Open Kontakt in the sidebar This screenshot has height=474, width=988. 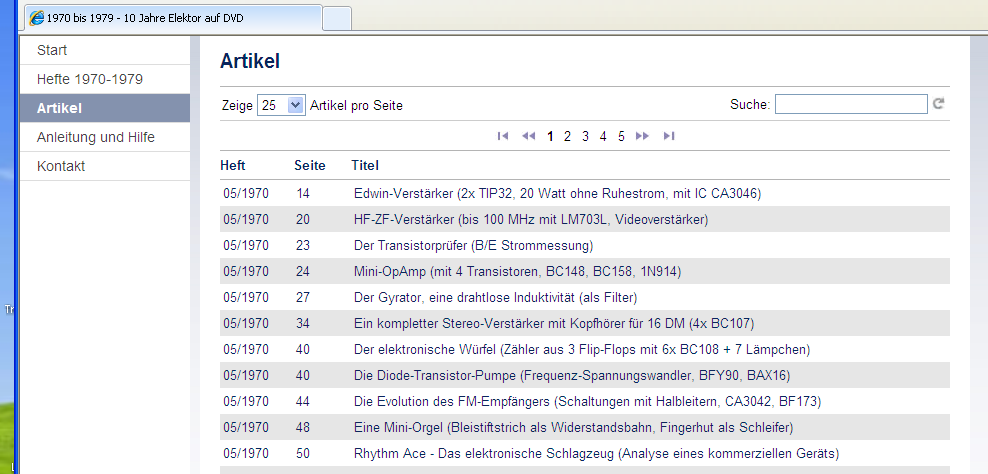pyautogui.click(x=105, y=166)
